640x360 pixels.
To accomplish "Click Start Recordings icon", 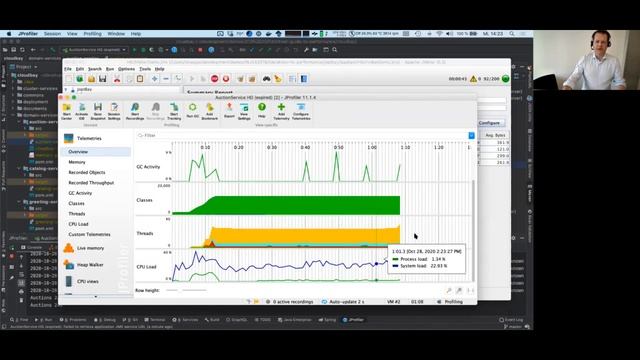I will point(135,111).
